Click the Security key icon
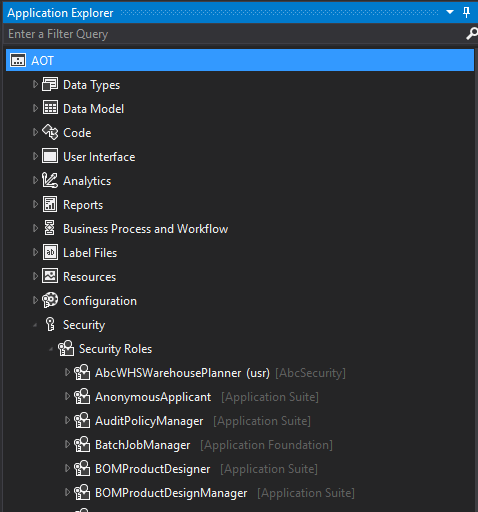The width and height of the screenshot is (478, 512). click(x=50, y=324)
